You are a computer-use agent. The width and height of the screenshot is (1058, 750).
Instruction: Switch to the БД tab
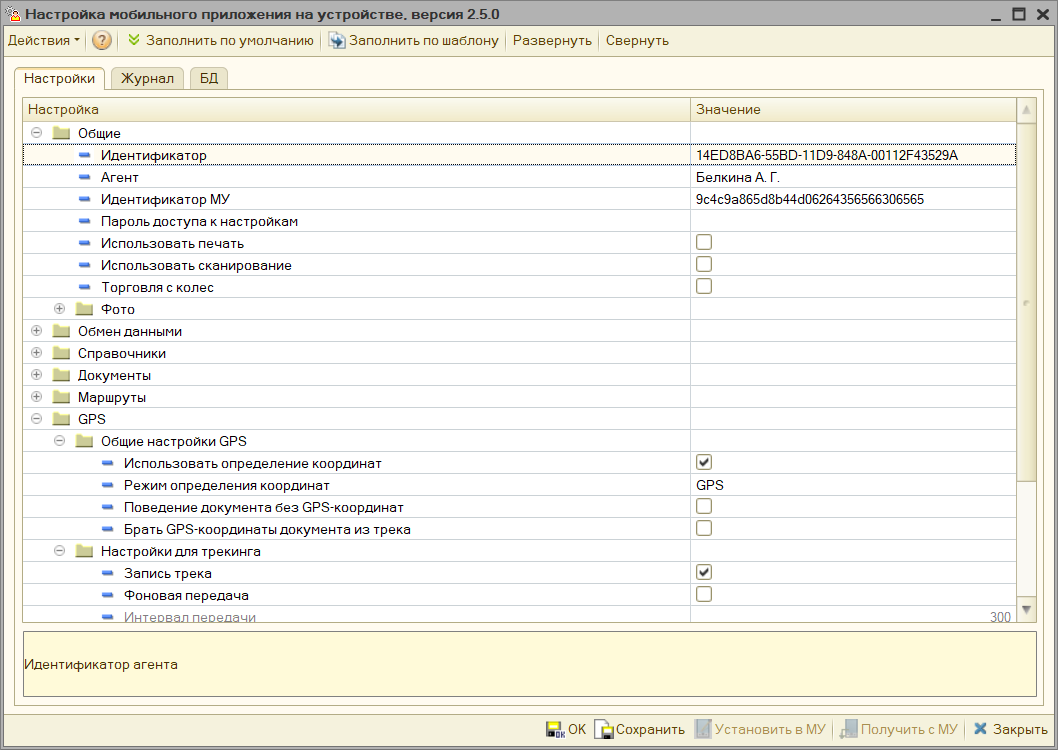208,78
